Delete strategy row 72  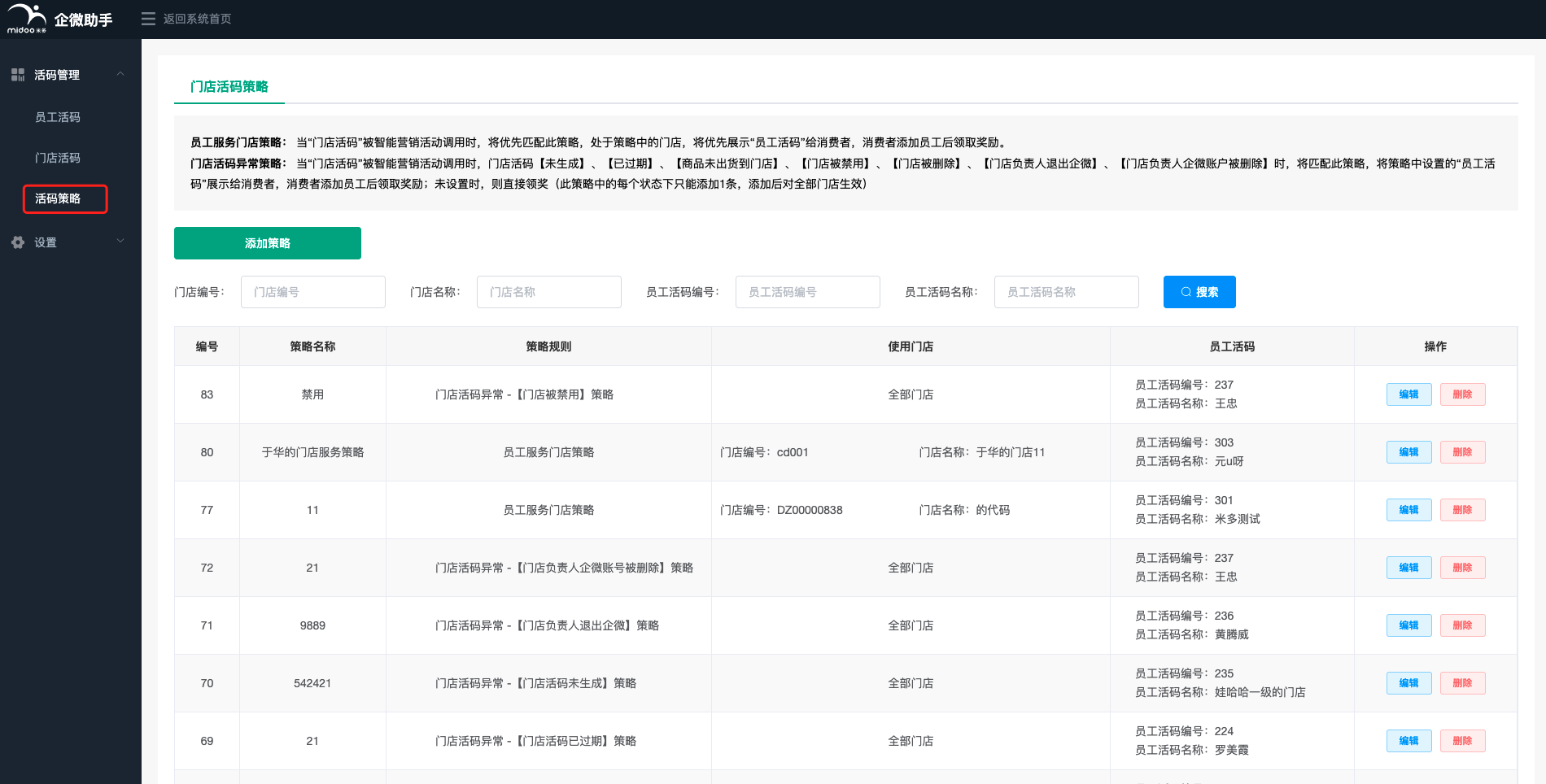1463,568
